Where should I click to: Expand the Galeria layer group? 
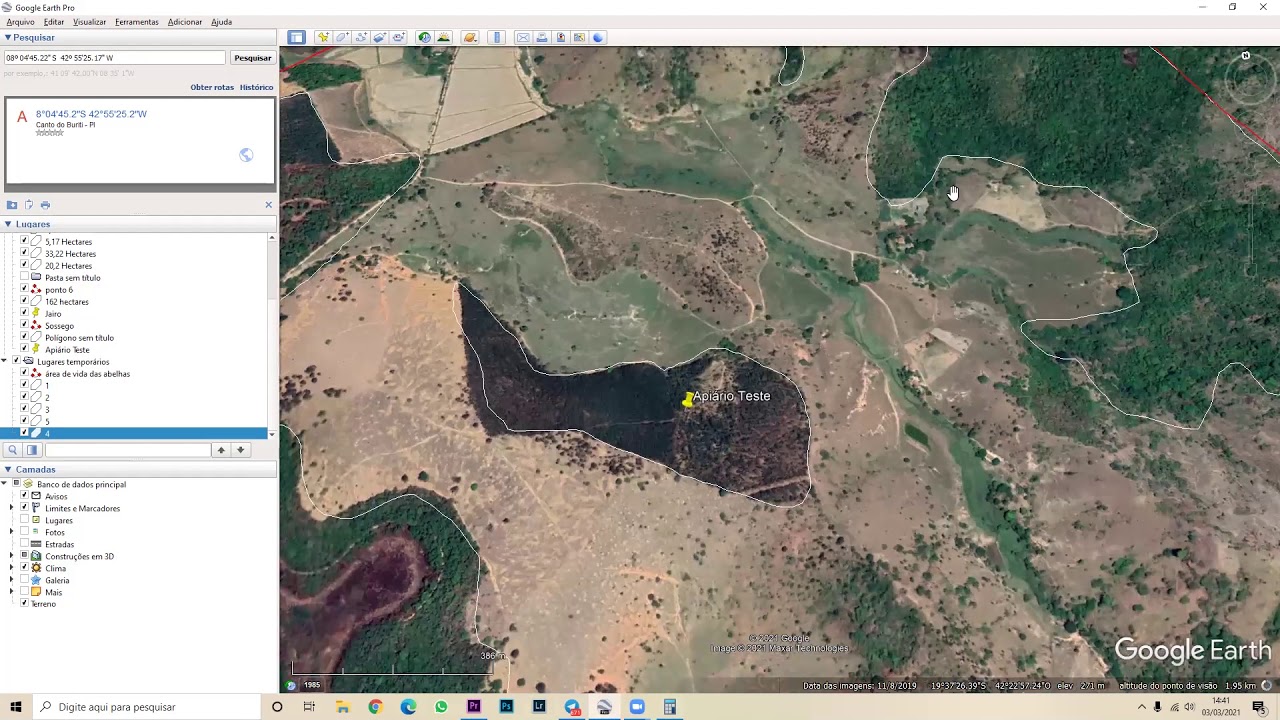[x=12, y=580]
